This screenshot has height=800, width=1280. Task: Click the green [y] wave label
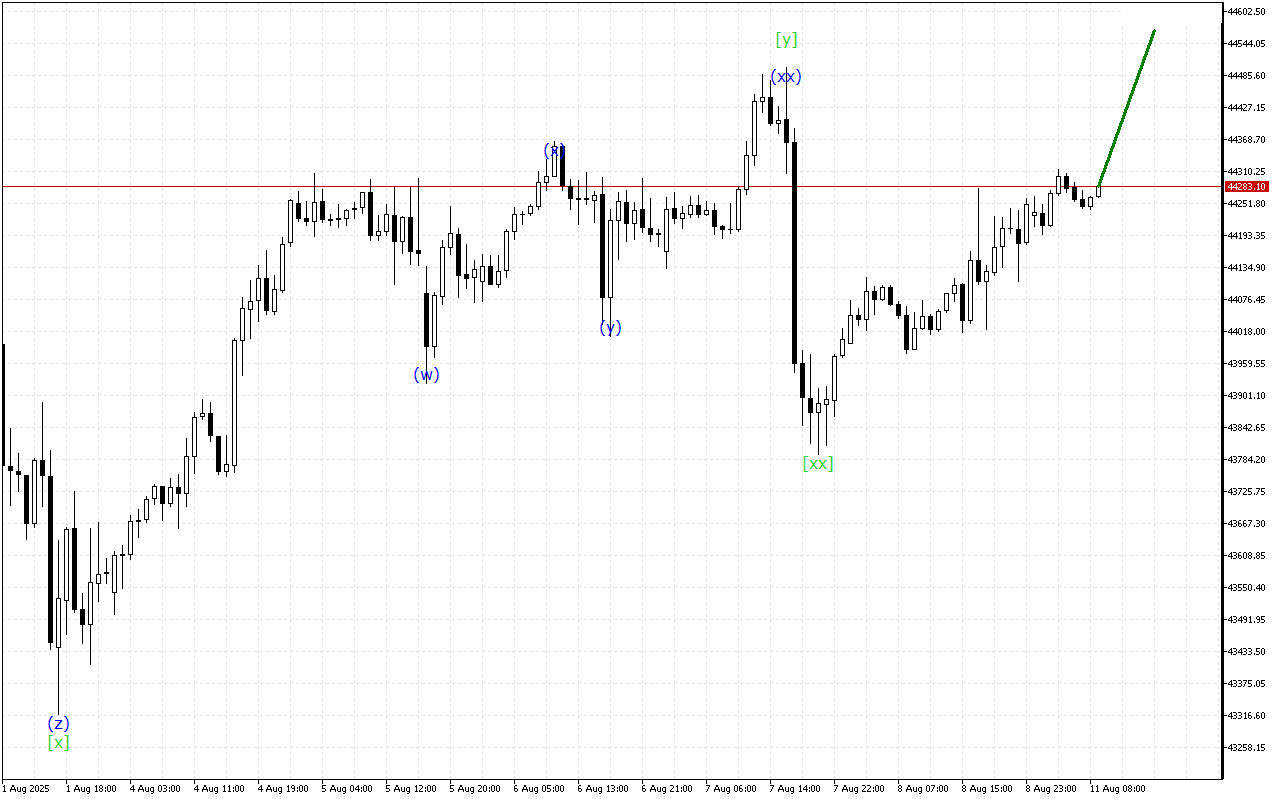786,40
